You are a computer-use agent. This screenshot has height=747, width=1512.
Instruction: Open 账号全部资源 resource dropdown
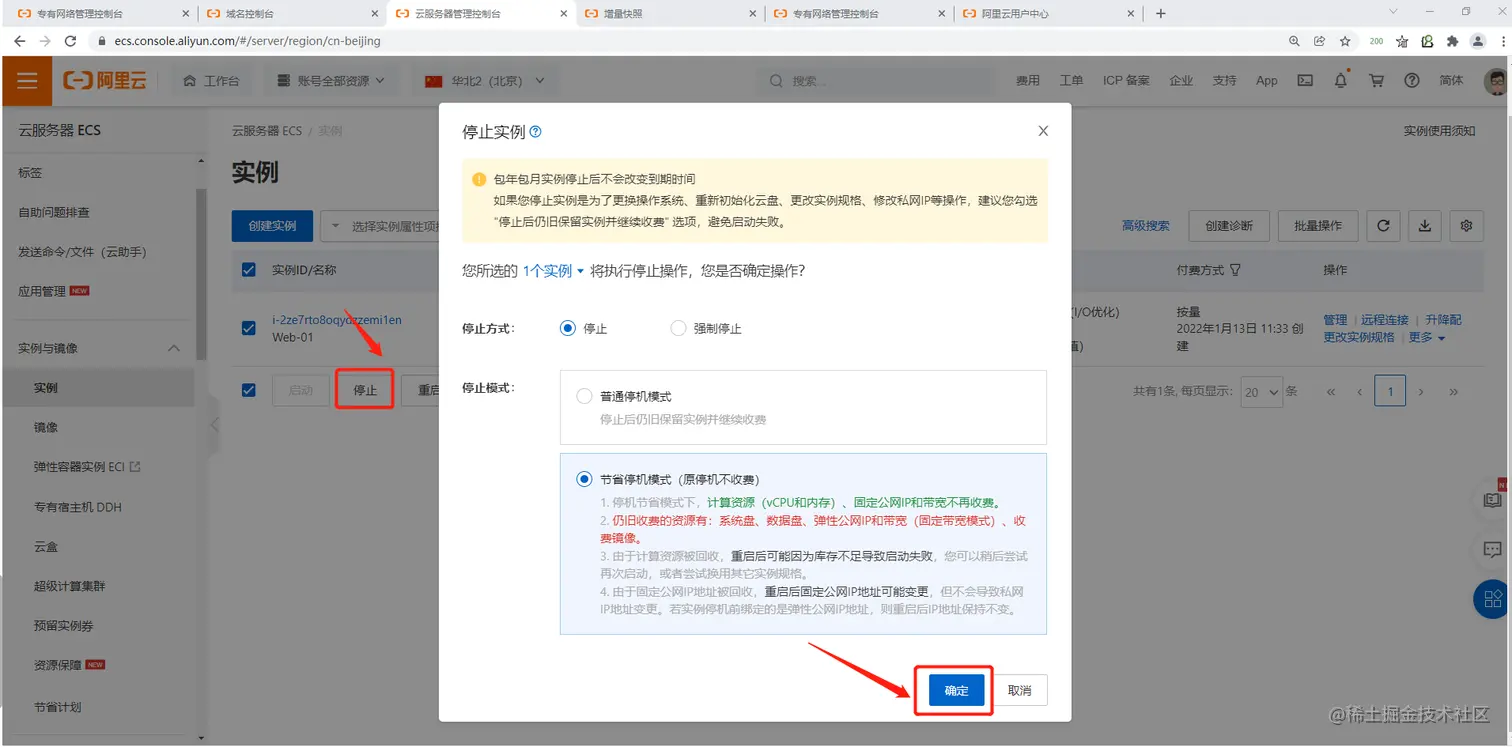click(x=331, y=81)
